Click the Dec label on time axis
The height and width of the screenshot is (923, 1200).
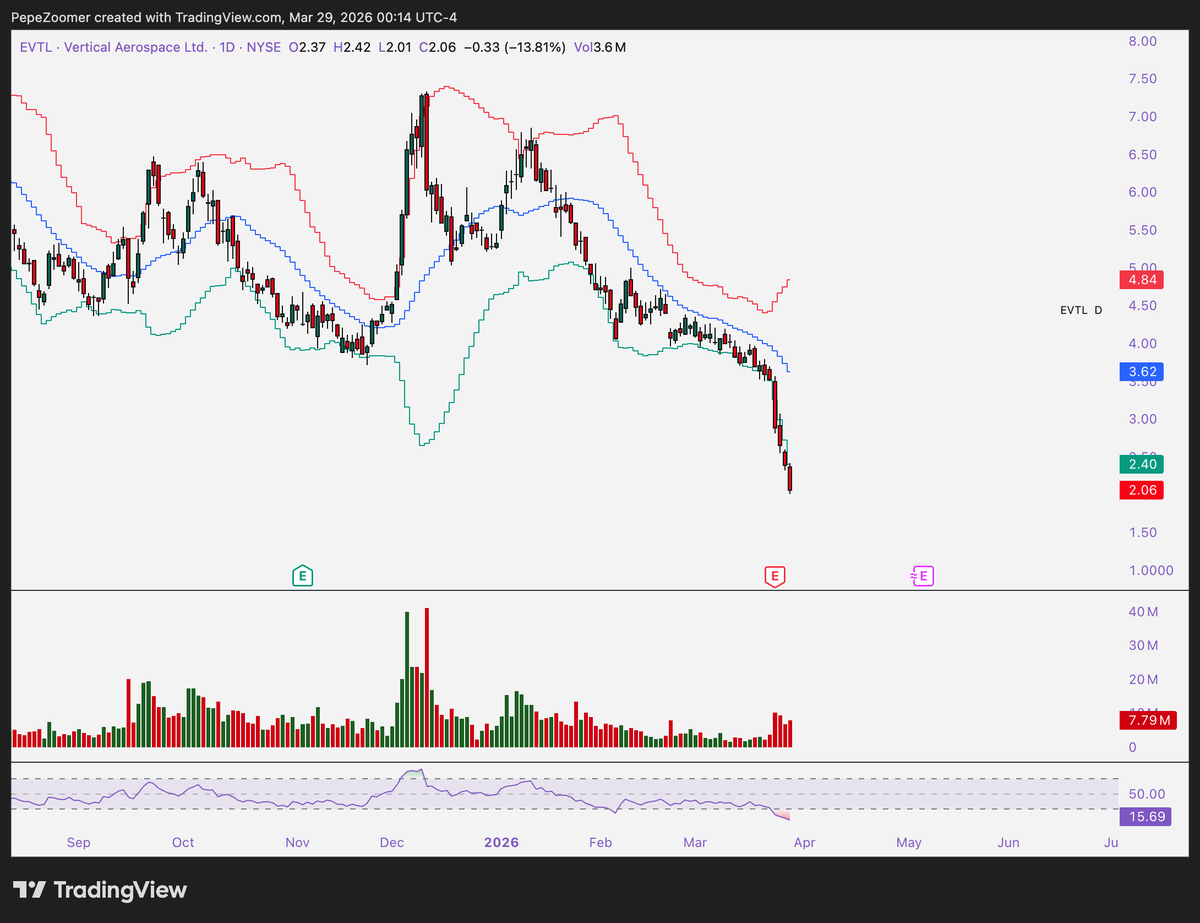(x=392, y=842)
